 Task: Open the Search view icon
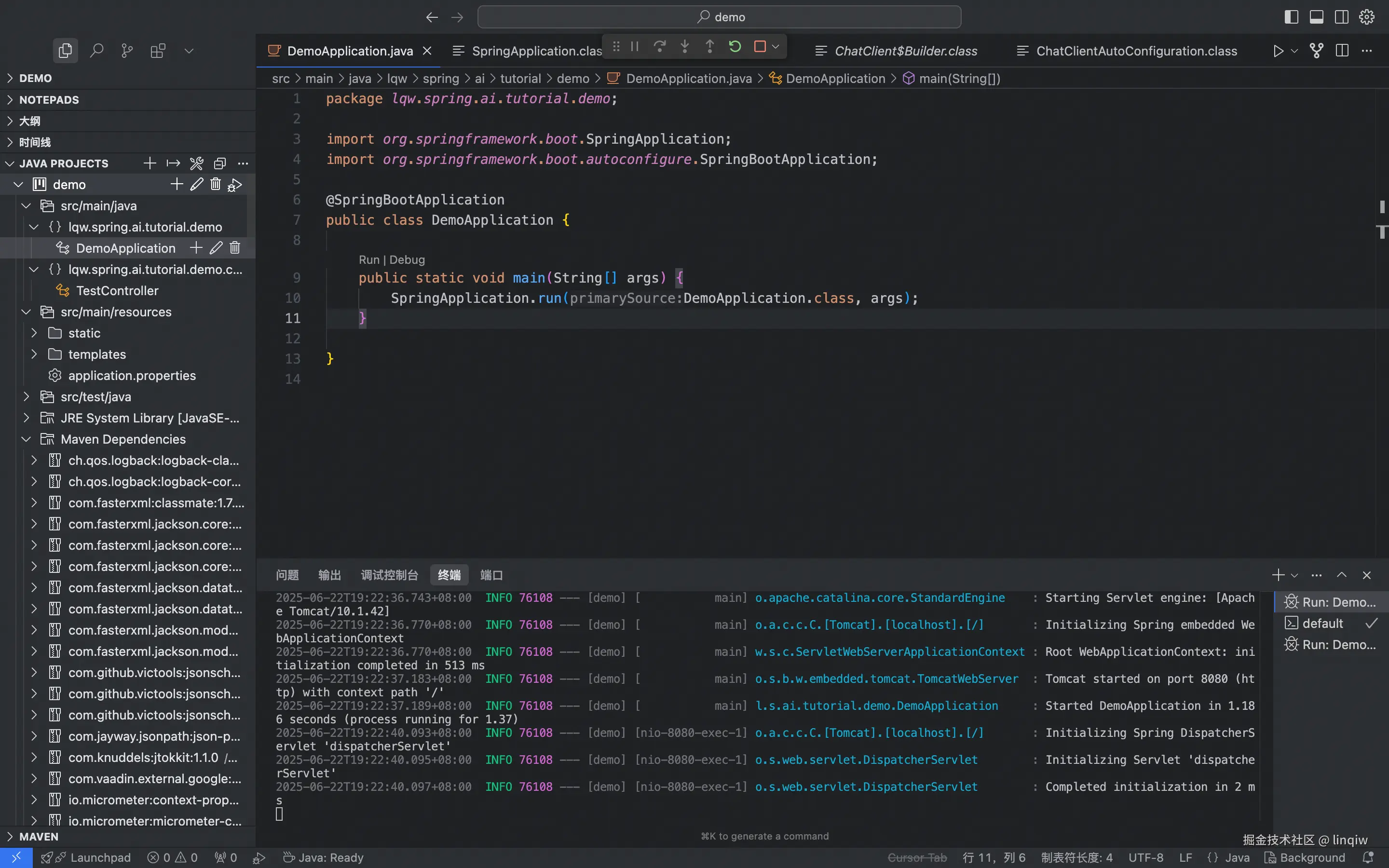(96, 51)
